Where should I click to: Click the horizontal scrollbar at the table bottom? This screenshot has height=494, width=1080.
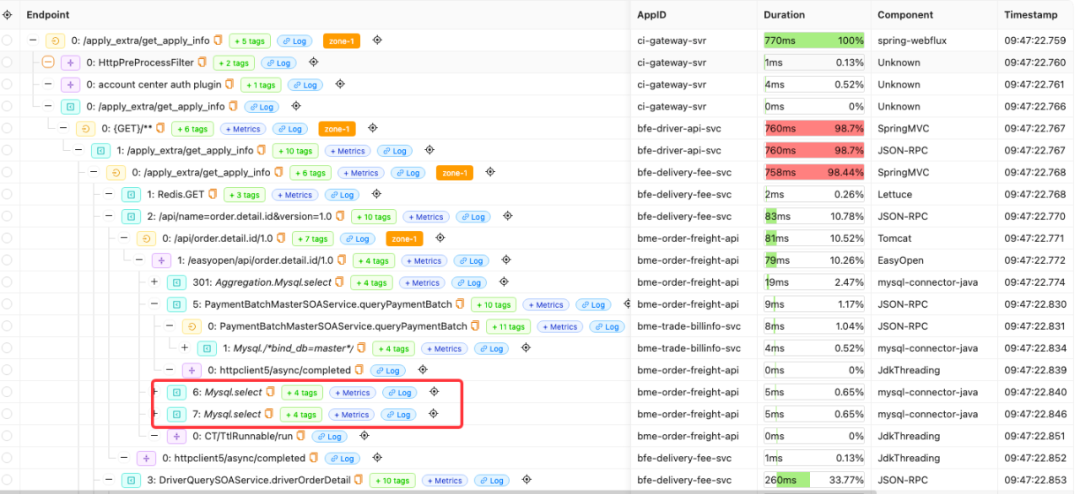(437, 492)
